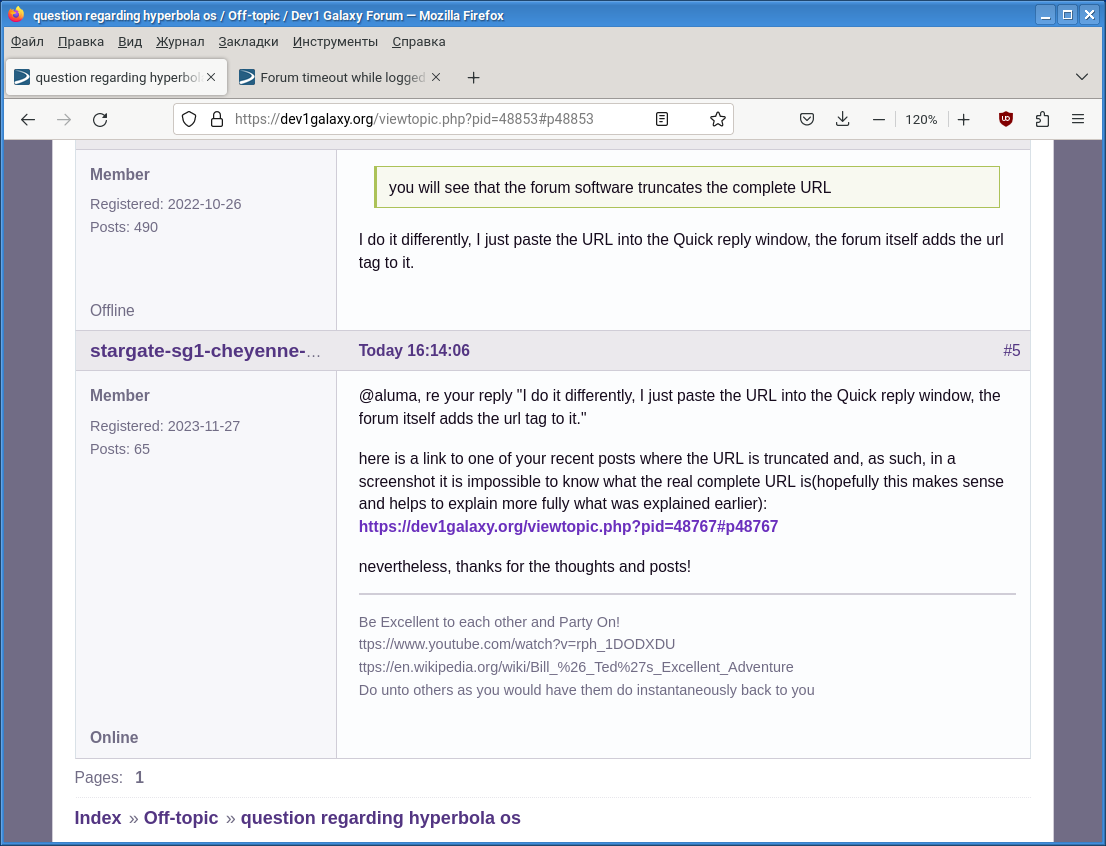Switch to 'Forum timeout while logged' tab
Image resolution: width=1106 pixels, height=846 pixels.
[x=341, y=78]
